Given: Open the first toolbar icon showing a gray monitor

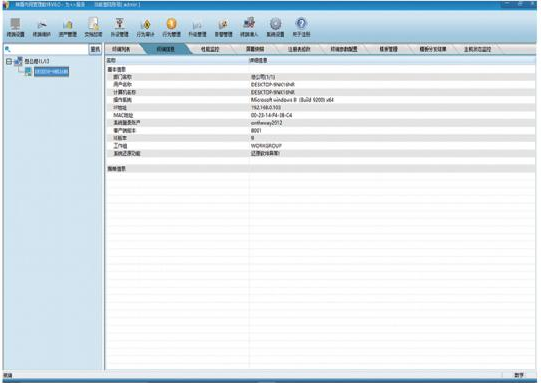Looking at the screenshot, I should [16, 27].
